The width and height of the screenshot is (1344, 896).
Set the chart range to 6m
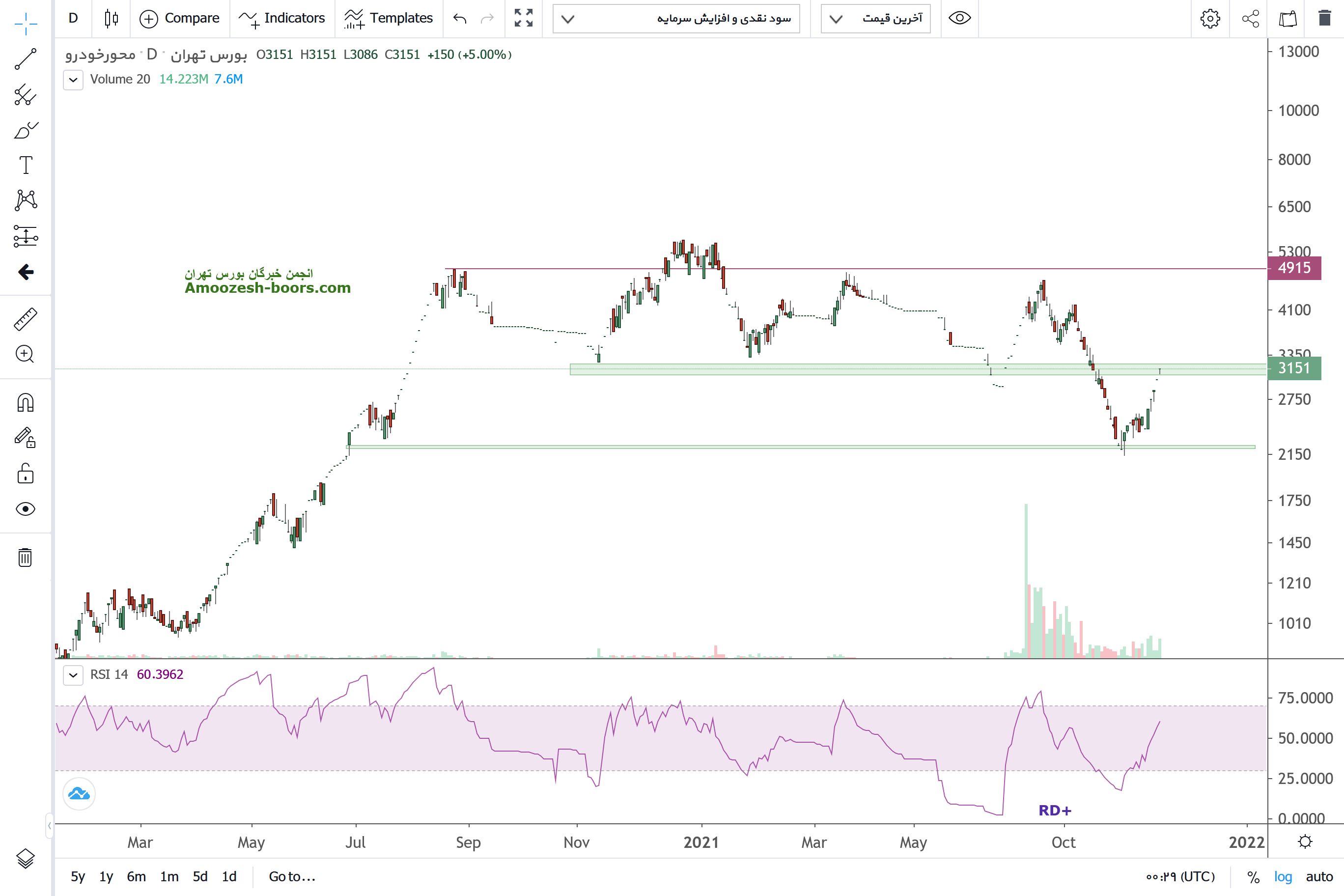[x=136, y=876]
